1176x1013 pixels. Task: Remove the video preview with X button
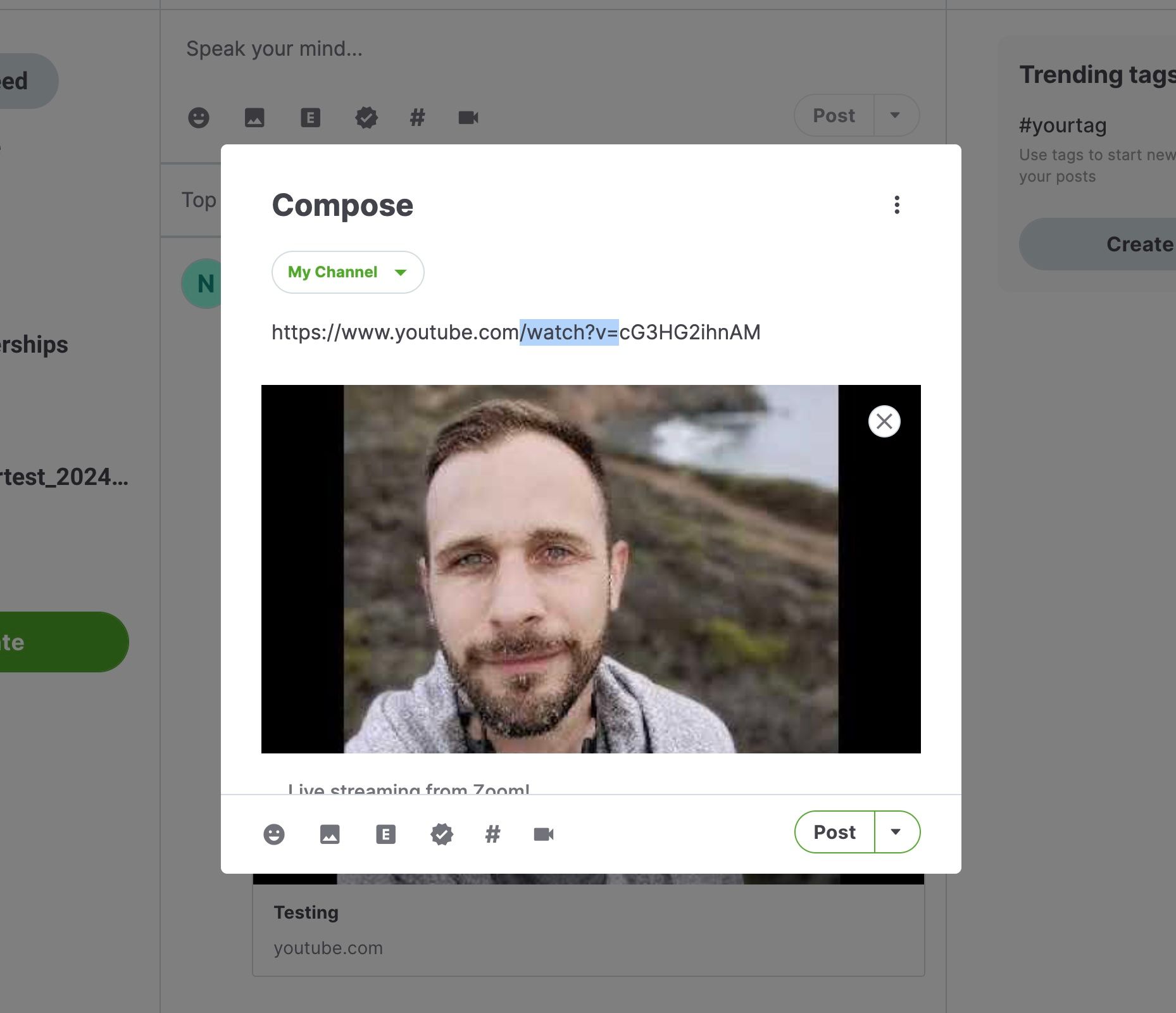pos(884,421)
